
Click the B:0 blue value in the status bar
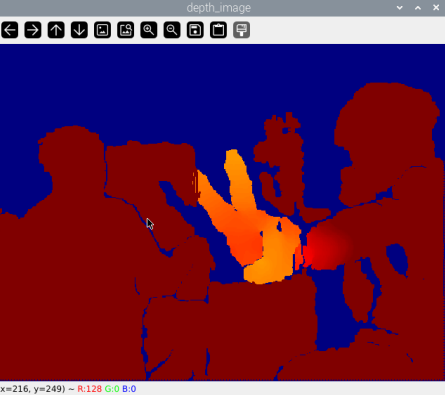click(129, 389)
